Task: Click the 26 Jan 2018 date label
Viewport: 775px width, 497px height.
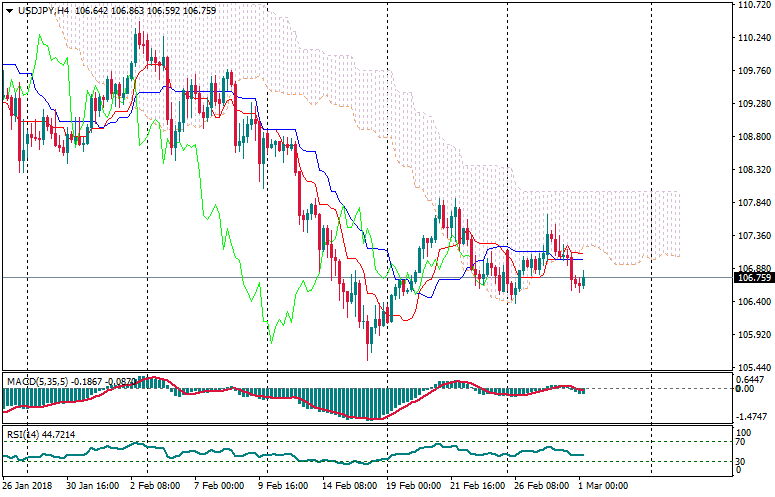Action: pos(29,486)
